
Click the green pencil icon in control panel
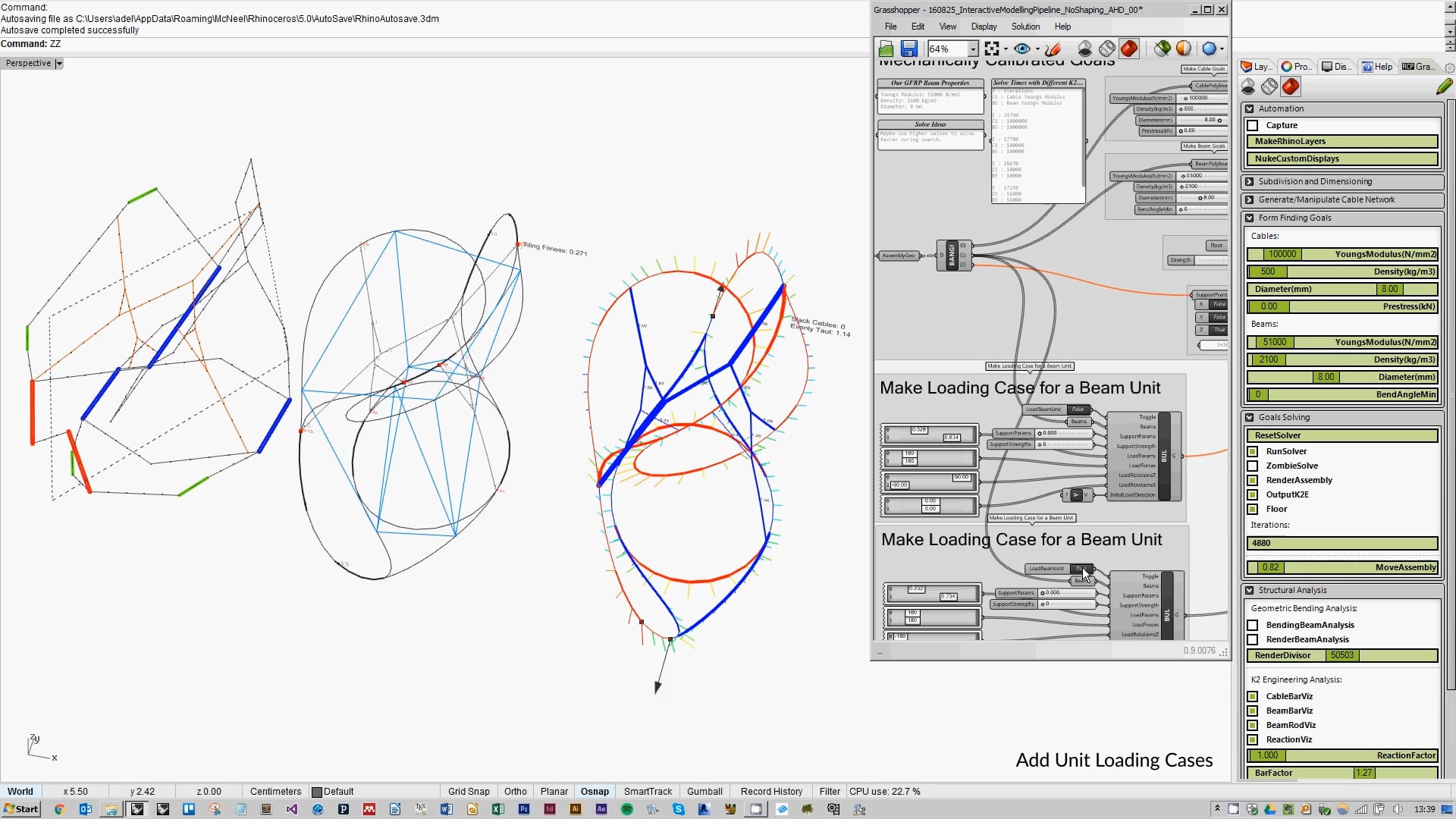1444,86
